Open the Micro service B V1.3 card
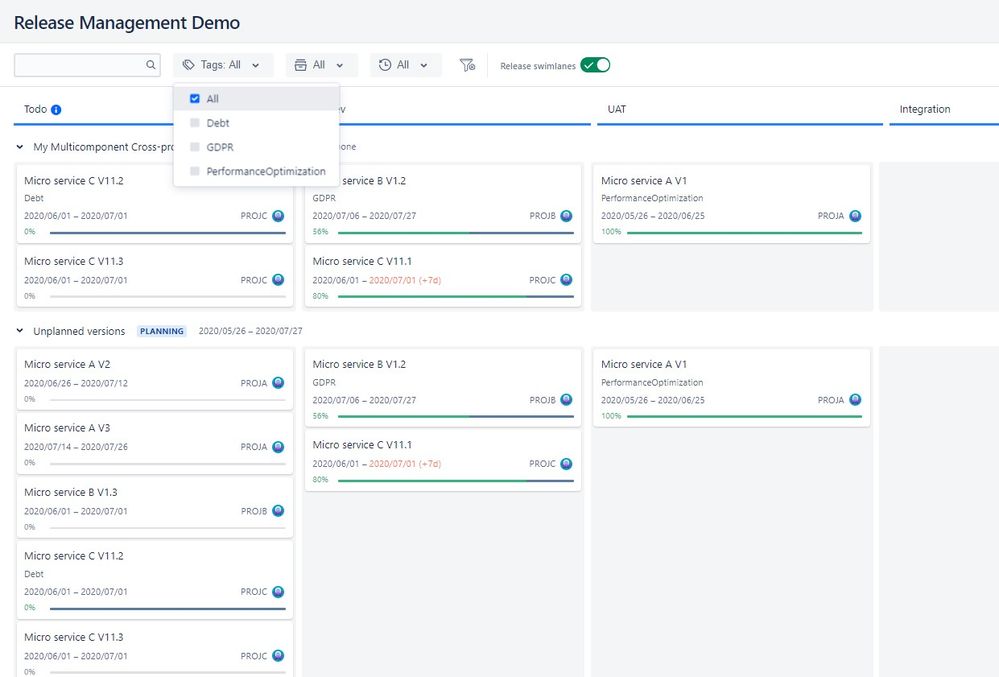This screenshot has height=677, width=999. (x=155, y=508)
